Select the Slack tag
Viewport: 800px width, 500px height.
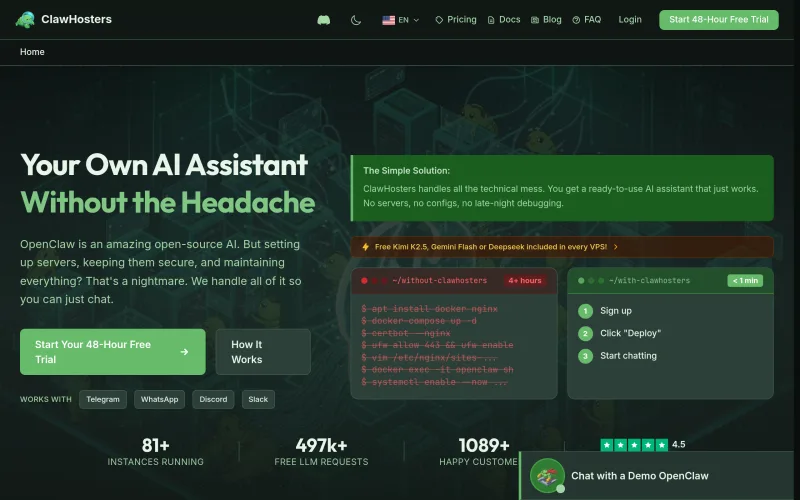258,399
